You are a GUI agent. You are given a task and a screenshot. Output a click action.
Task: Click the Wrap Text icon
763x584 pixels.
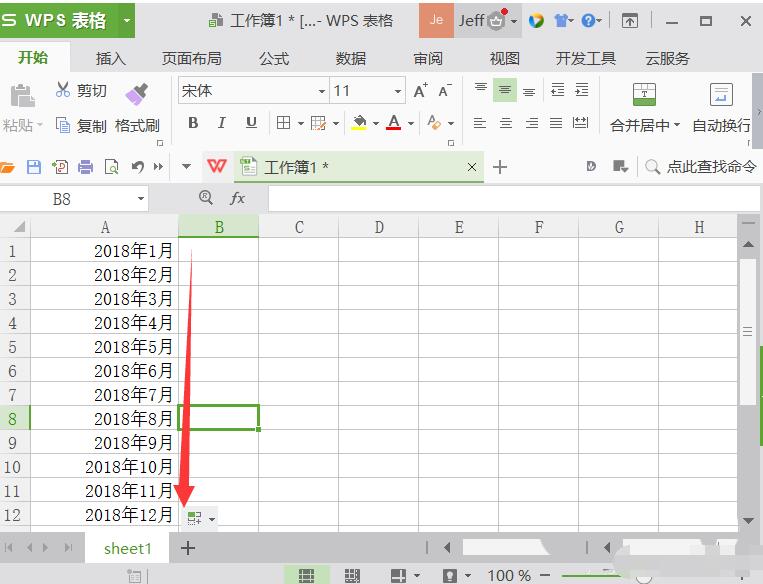point(721,95)
